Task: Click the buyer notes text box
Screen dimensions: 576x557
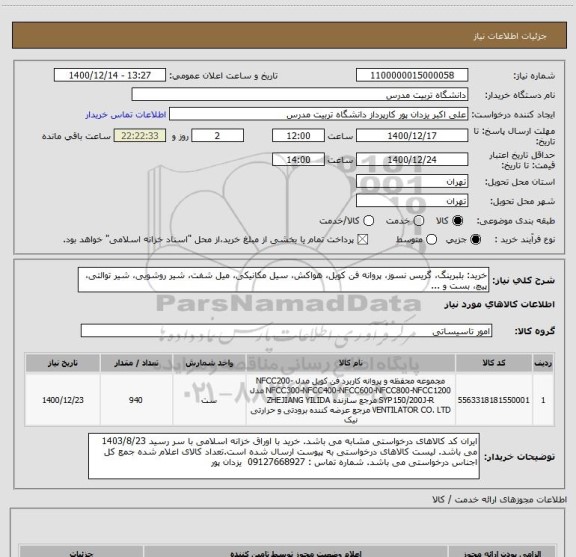Action: coord(284,456)
